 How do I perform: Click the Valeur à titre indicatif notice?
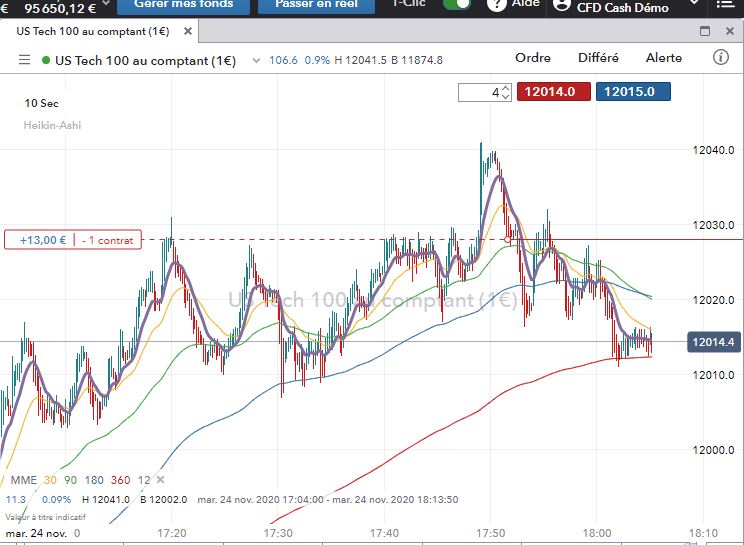[46, 517]
